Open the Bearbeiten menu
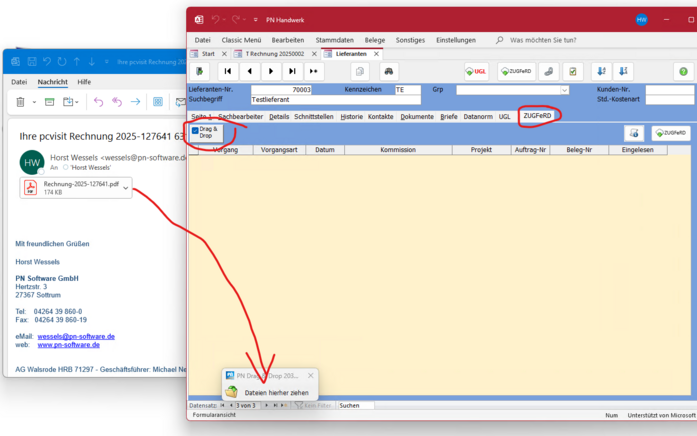Image resolution: width=697 pixels, height=436 pixels. (x=288, y=40)
